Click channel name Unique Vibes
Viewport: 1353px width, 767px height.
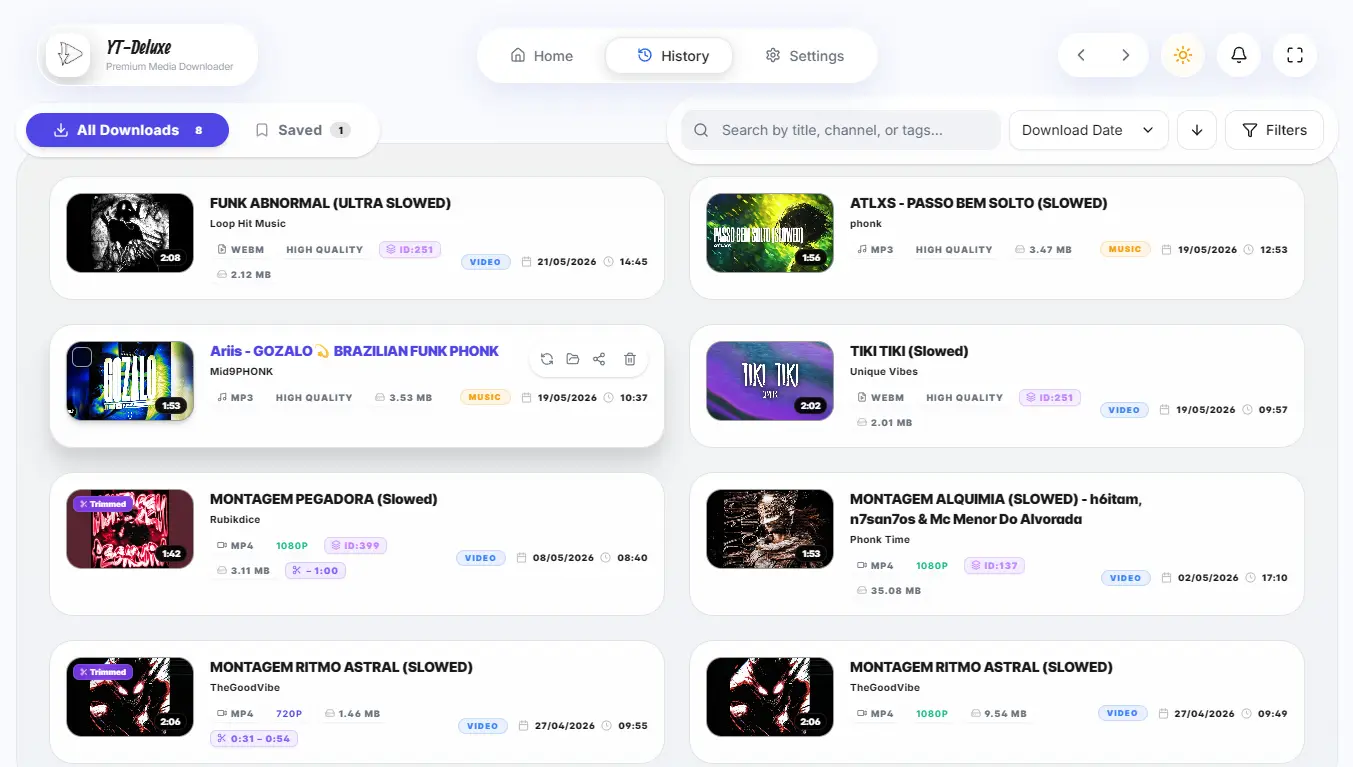click(883, 372)
